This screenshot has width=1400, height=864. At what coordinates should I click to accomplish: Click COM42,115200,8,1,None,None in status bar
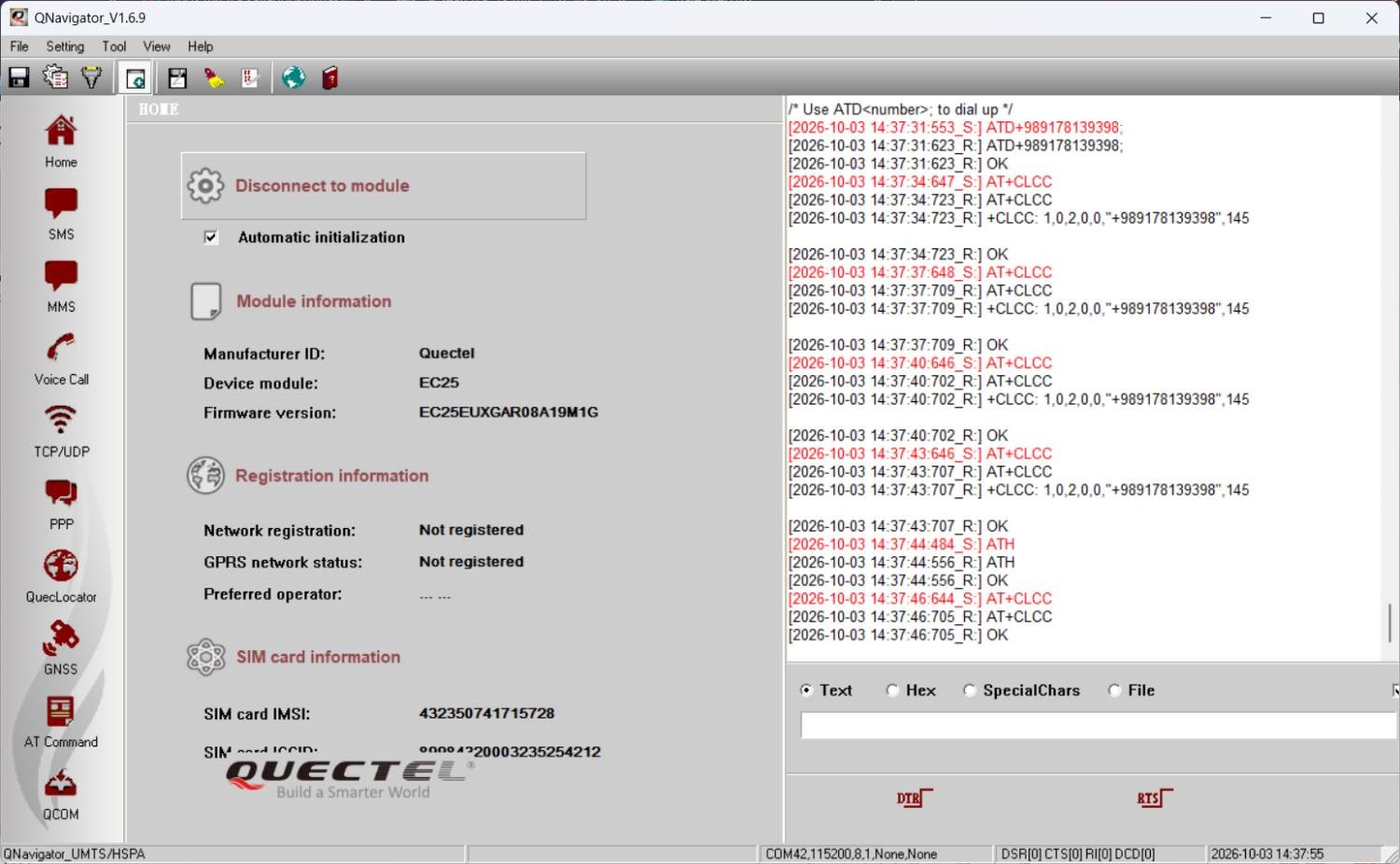[851, 854]
